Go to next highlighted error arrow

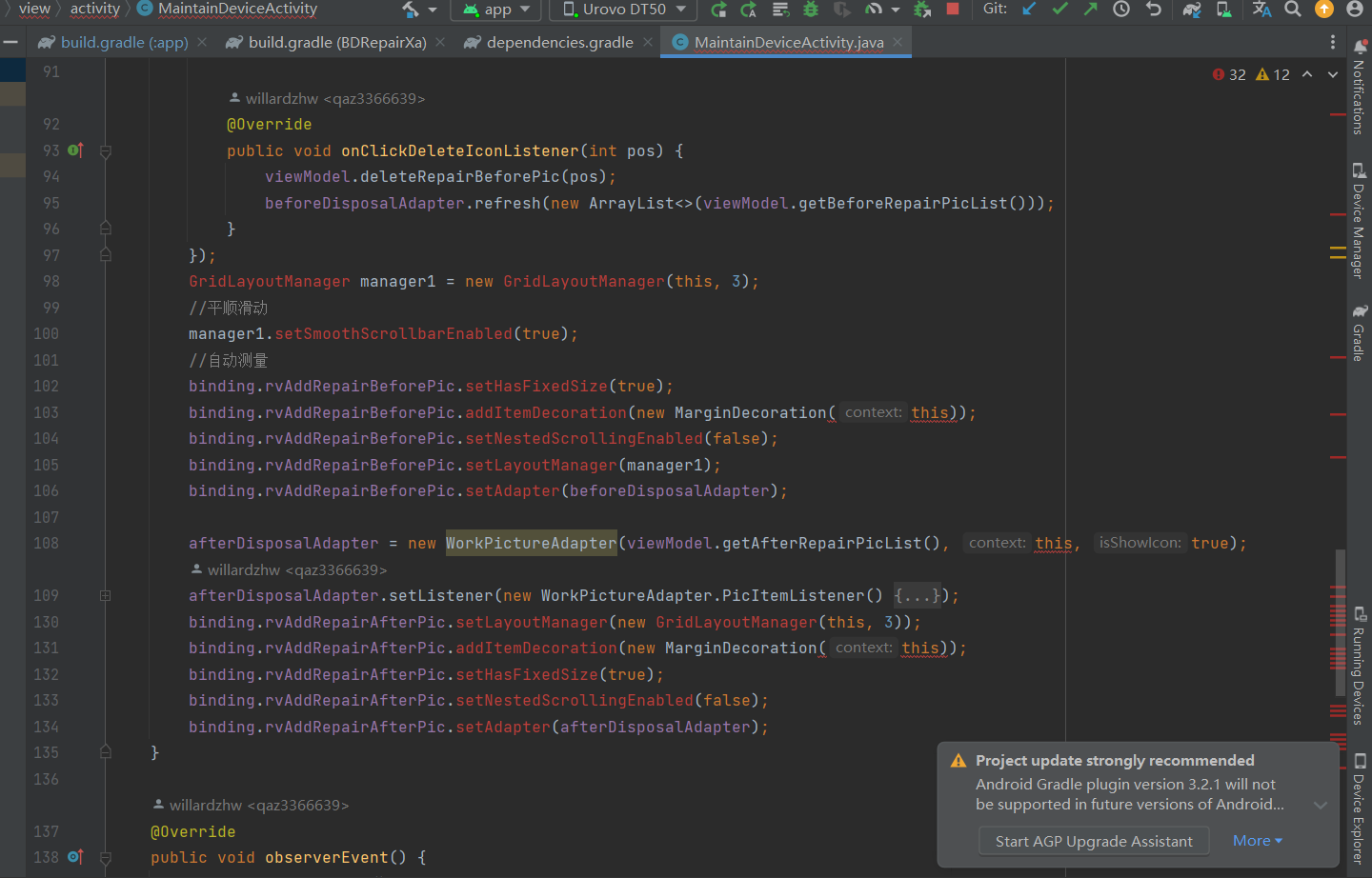(x=1333, y=74)
